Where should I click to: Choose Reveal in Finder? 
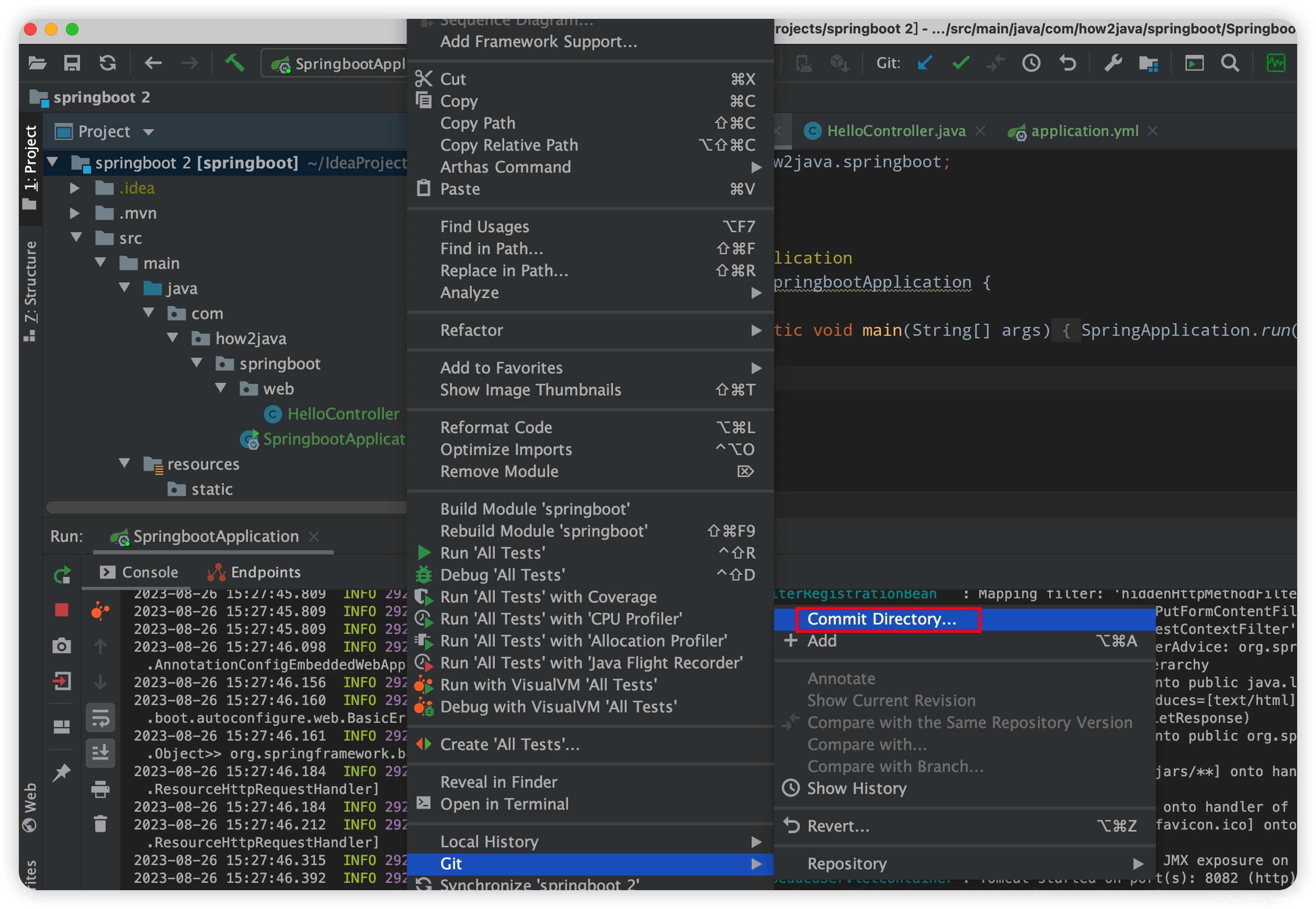tap(591, 782)
